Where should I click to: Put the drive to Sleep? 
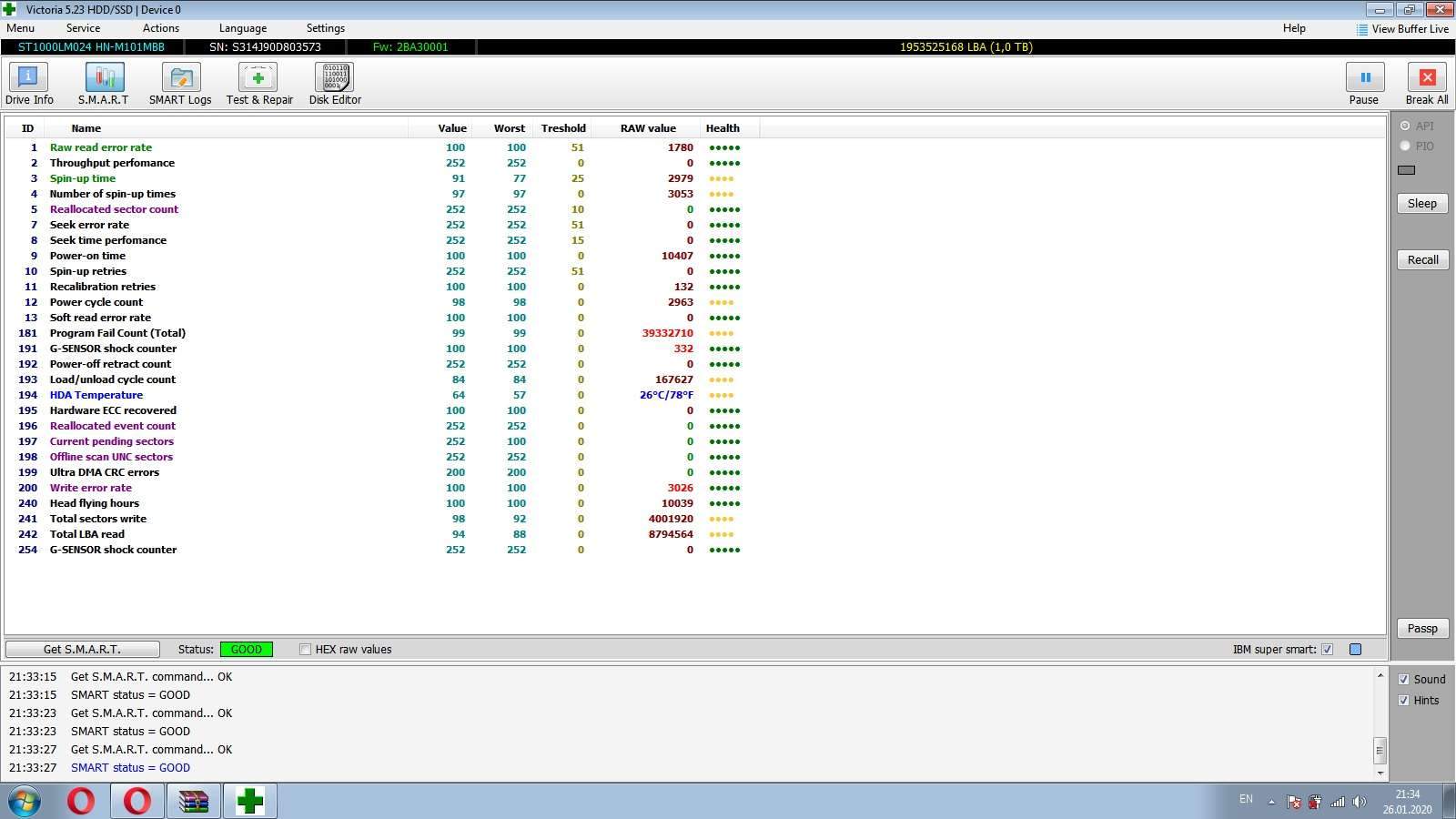pyautogui.click(x=1422, y=204)
